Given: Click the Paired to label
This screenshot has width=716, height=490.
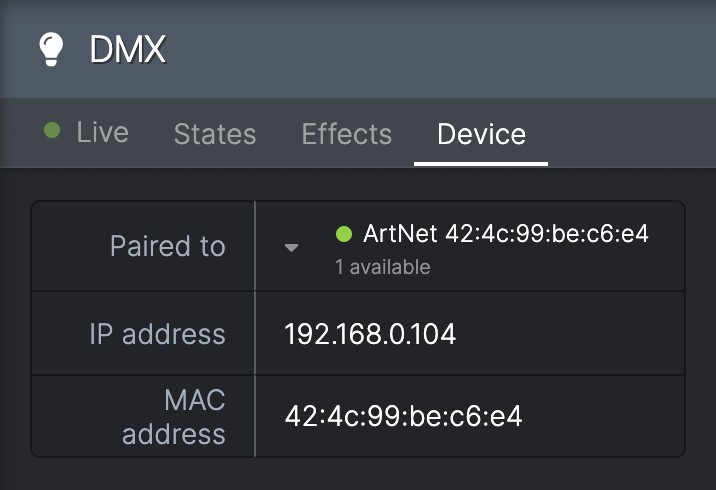Looking at the screenshot, I should coord(168,246).
